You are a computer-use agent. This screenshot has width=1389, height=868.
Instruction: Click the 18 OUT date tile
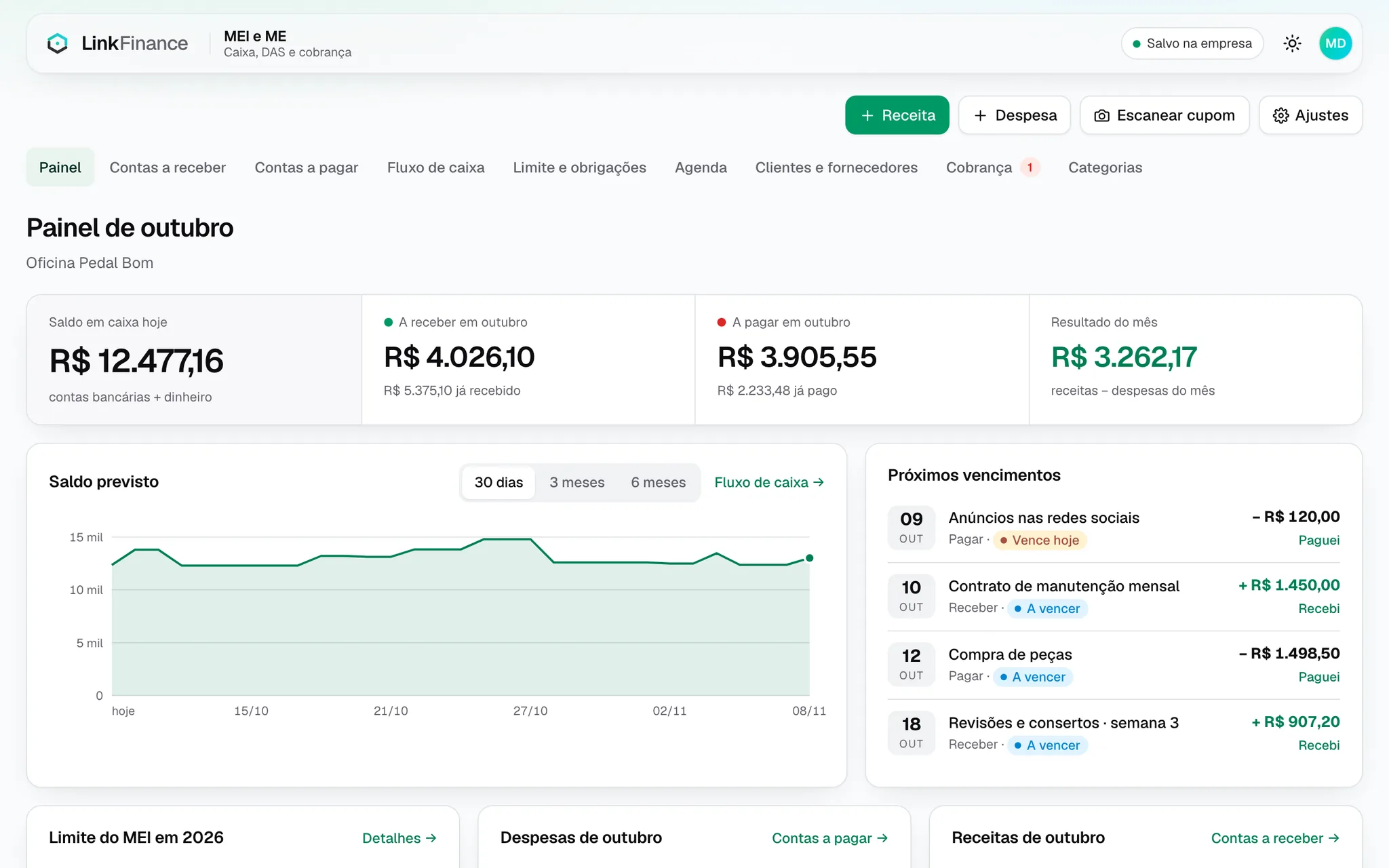pyautogui.click(x=912, y=733)
